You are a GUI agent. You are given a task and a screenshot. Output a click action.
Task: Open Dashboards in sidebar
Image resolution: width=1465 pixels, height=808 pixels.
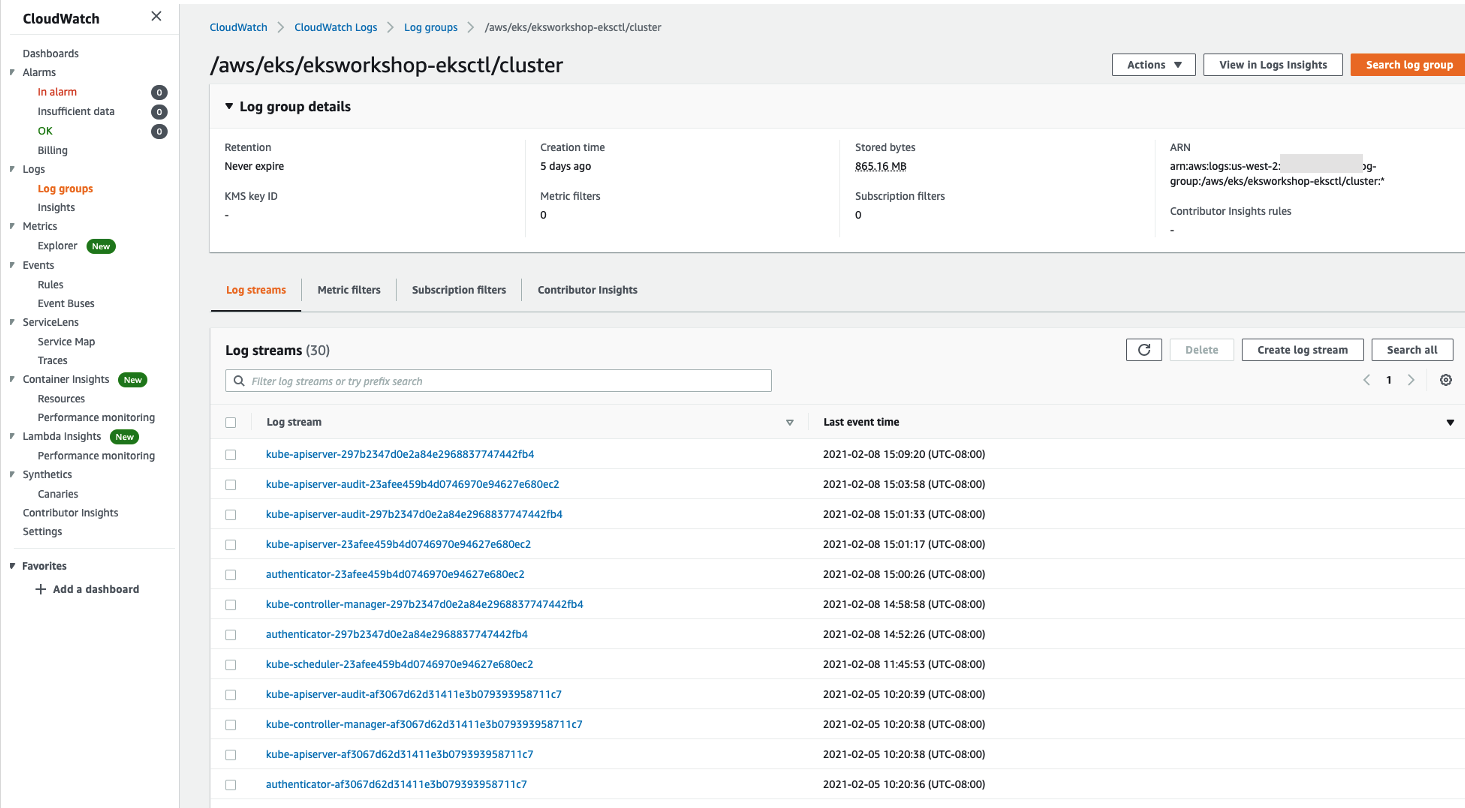click(50, 54)
